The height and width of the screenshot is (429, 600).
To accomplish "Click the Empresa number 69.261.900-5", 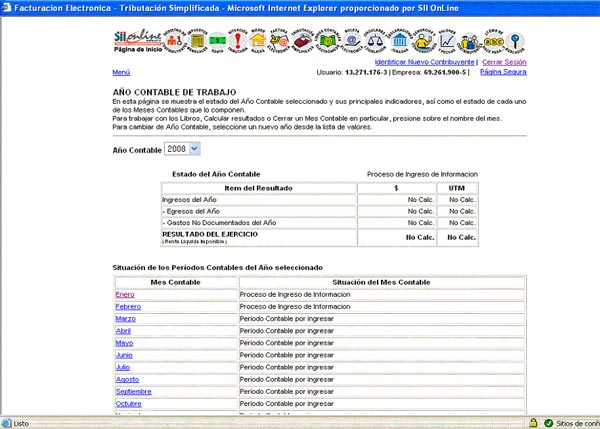I will [445, 72].
